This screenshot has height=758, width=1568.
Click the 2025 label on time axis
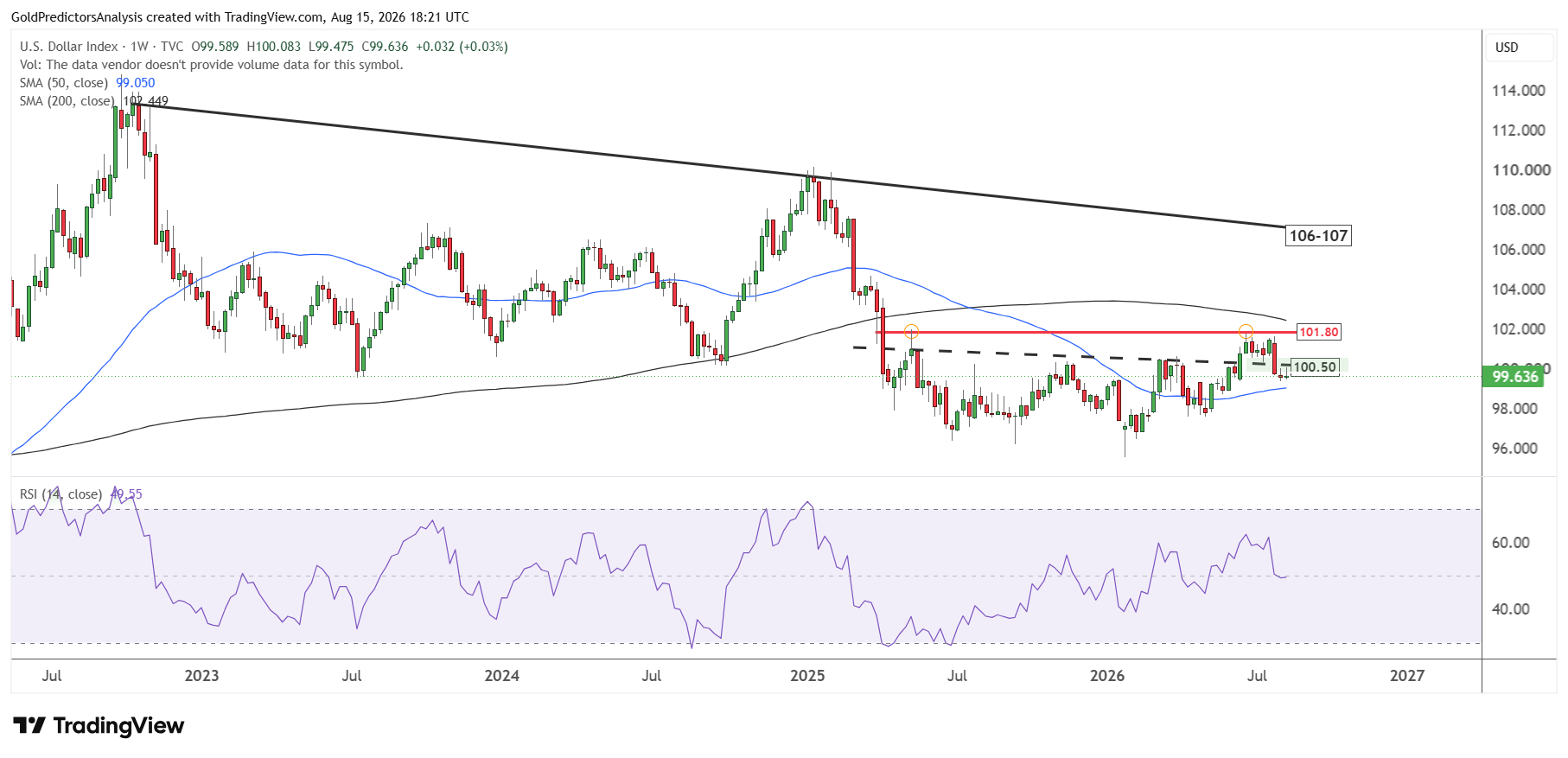point(807,676)
